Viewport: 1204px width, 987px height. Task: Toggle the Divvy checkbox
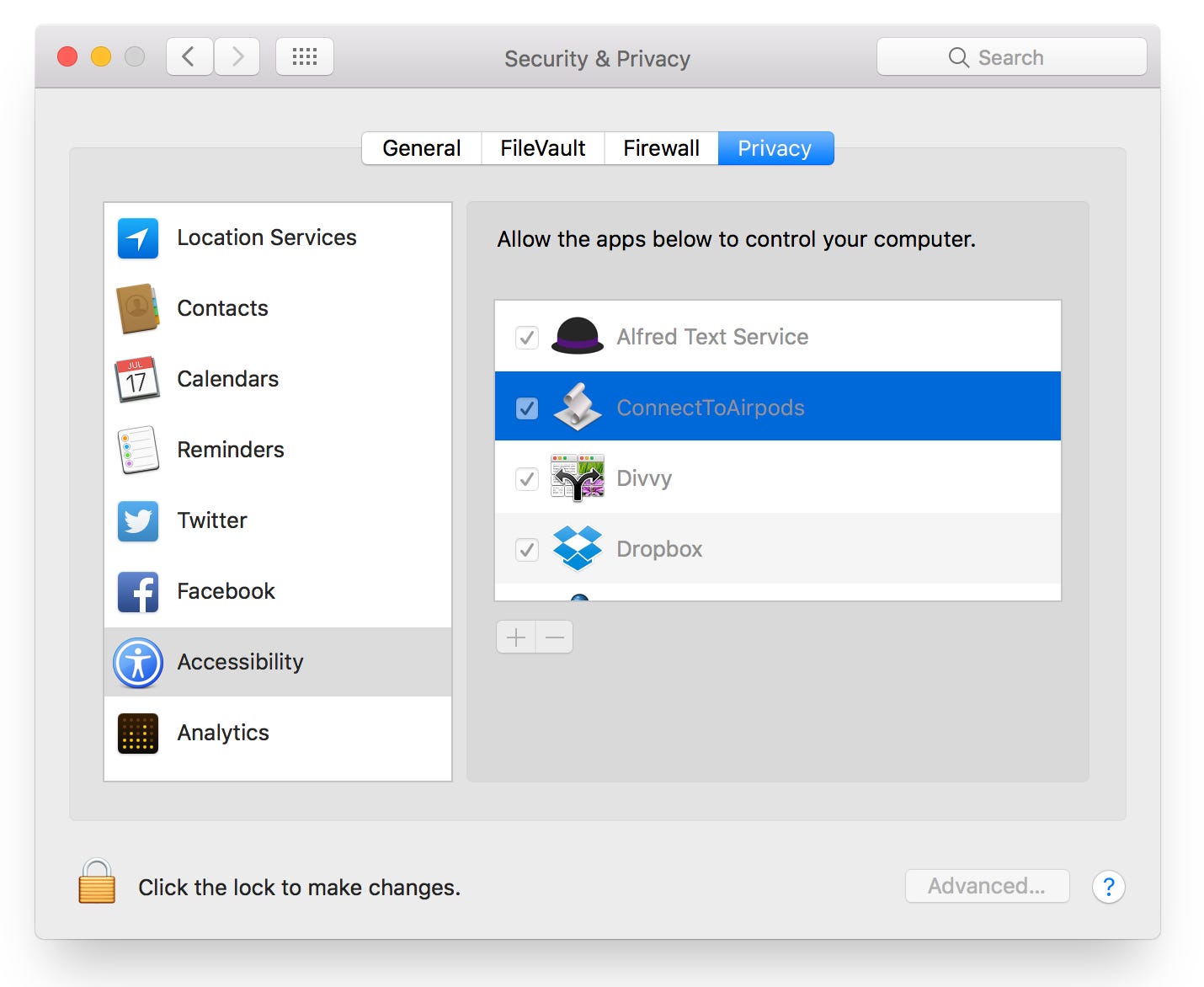pyautogui.click(x=527, y=479)
